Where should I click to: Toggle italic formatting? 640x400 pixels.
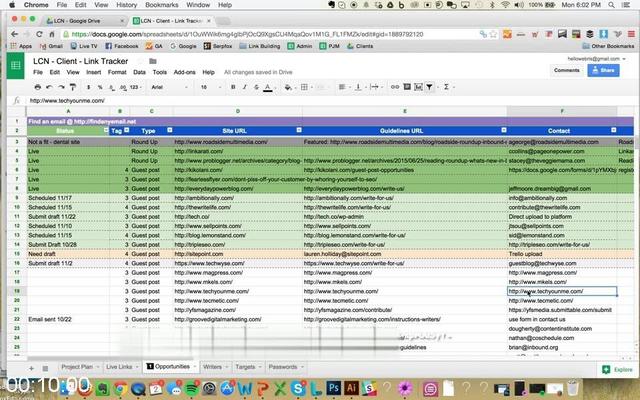pos(244,87)
